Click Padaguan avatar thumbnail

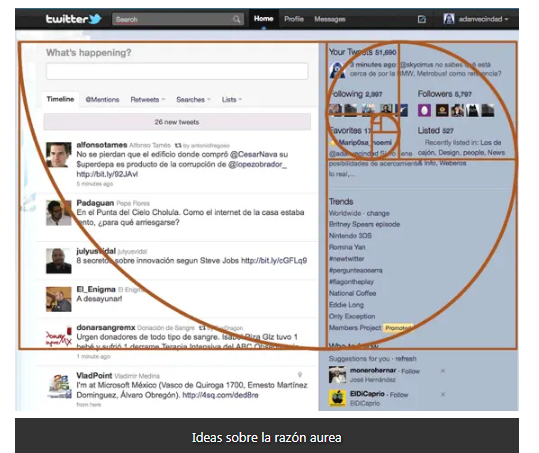click(x=59, y=213)
